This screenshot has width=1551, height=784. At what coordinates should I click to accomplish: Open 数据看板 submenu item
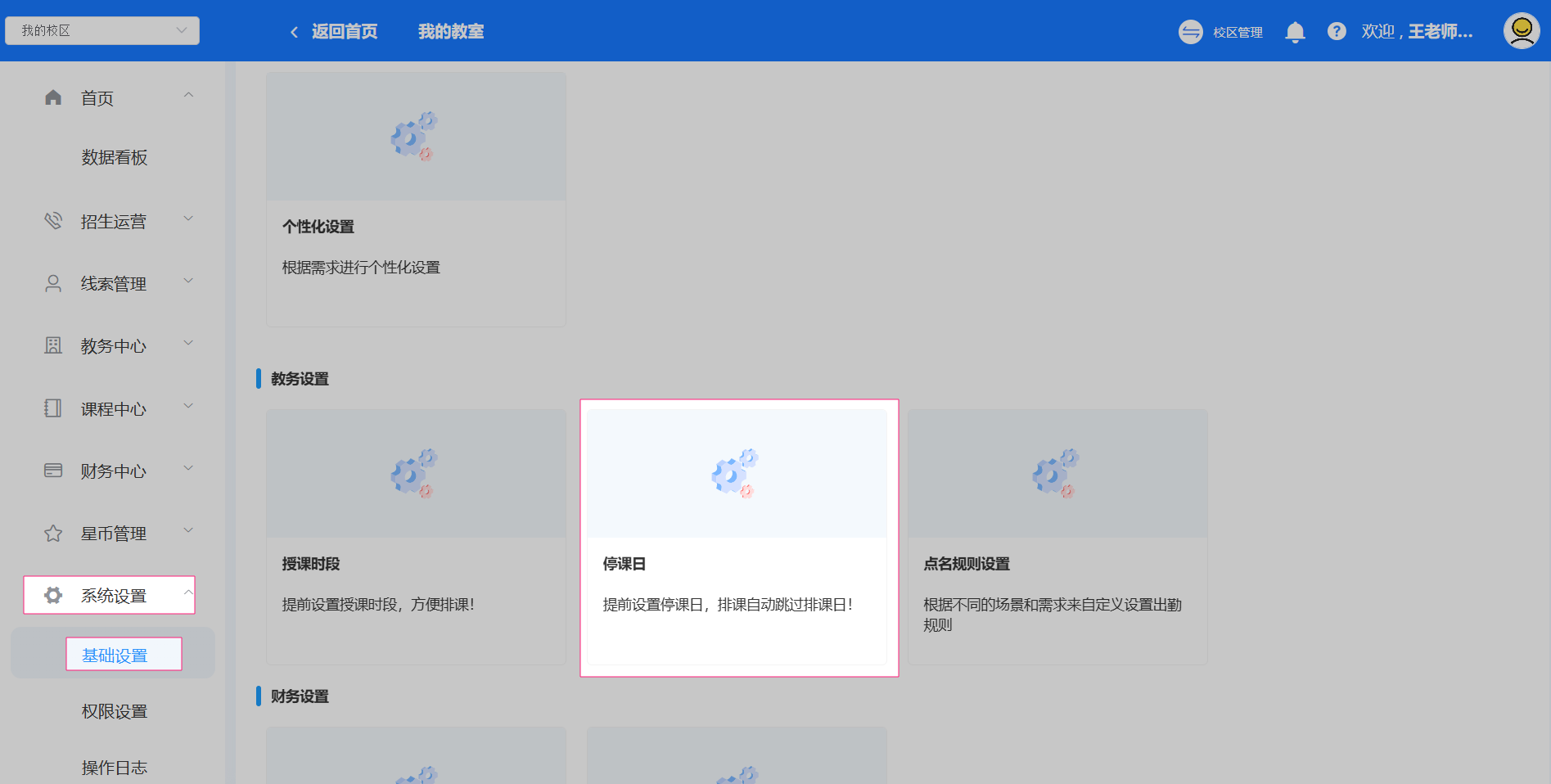click(x=115, y=157)
